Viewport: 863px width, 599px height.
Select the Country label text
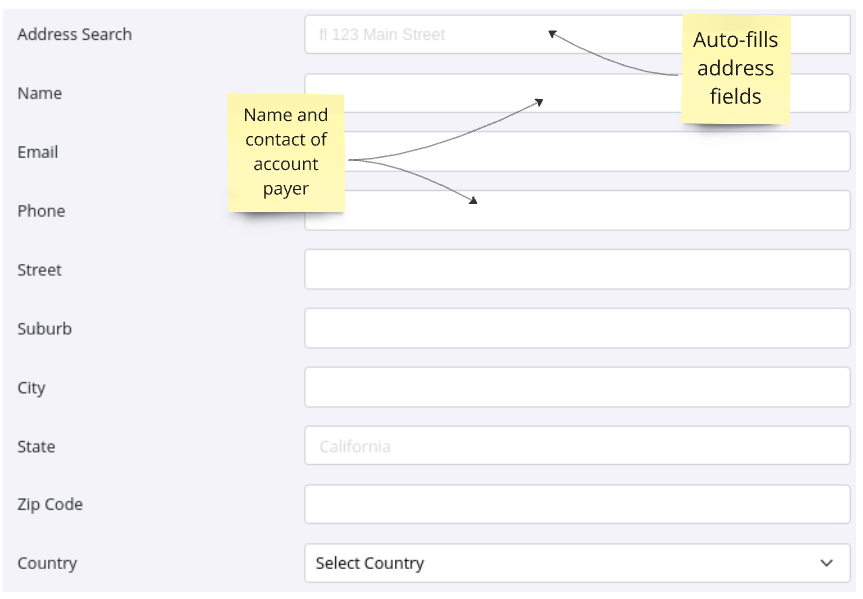tap(47, 563)
